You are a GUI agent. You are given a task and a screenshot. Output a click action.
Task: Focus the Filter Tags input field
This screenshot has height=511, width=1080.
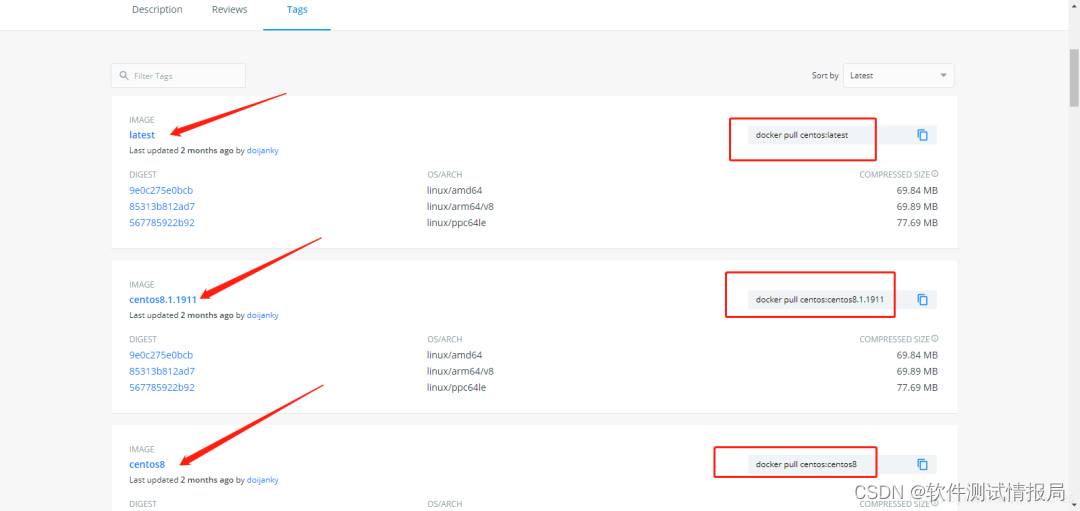click(178, 76)
